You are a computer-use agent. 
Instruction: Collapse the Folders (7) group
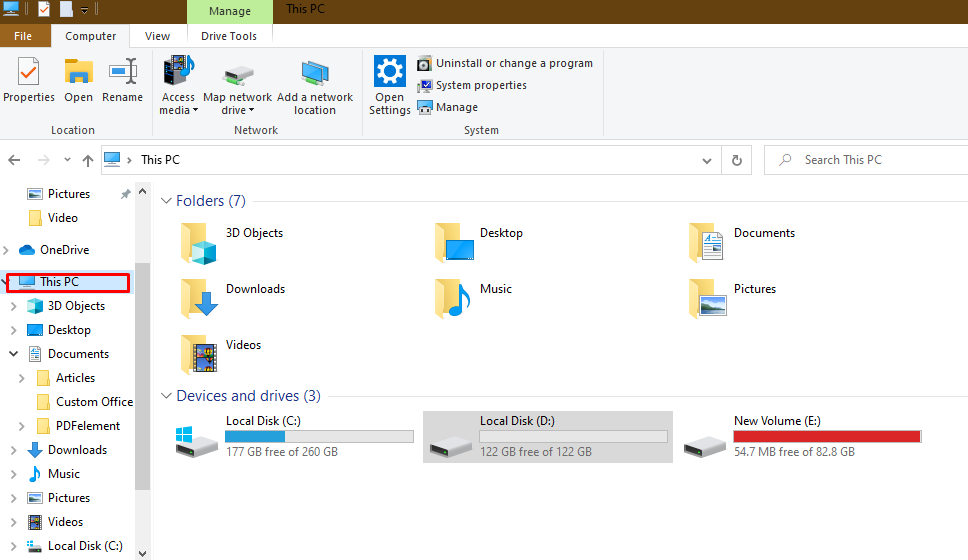[166, 201]
